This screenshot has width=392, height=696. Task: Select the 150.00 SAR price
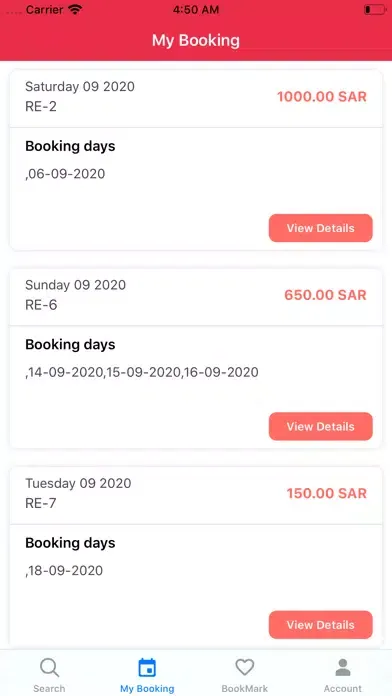click(x=327, y=494)
